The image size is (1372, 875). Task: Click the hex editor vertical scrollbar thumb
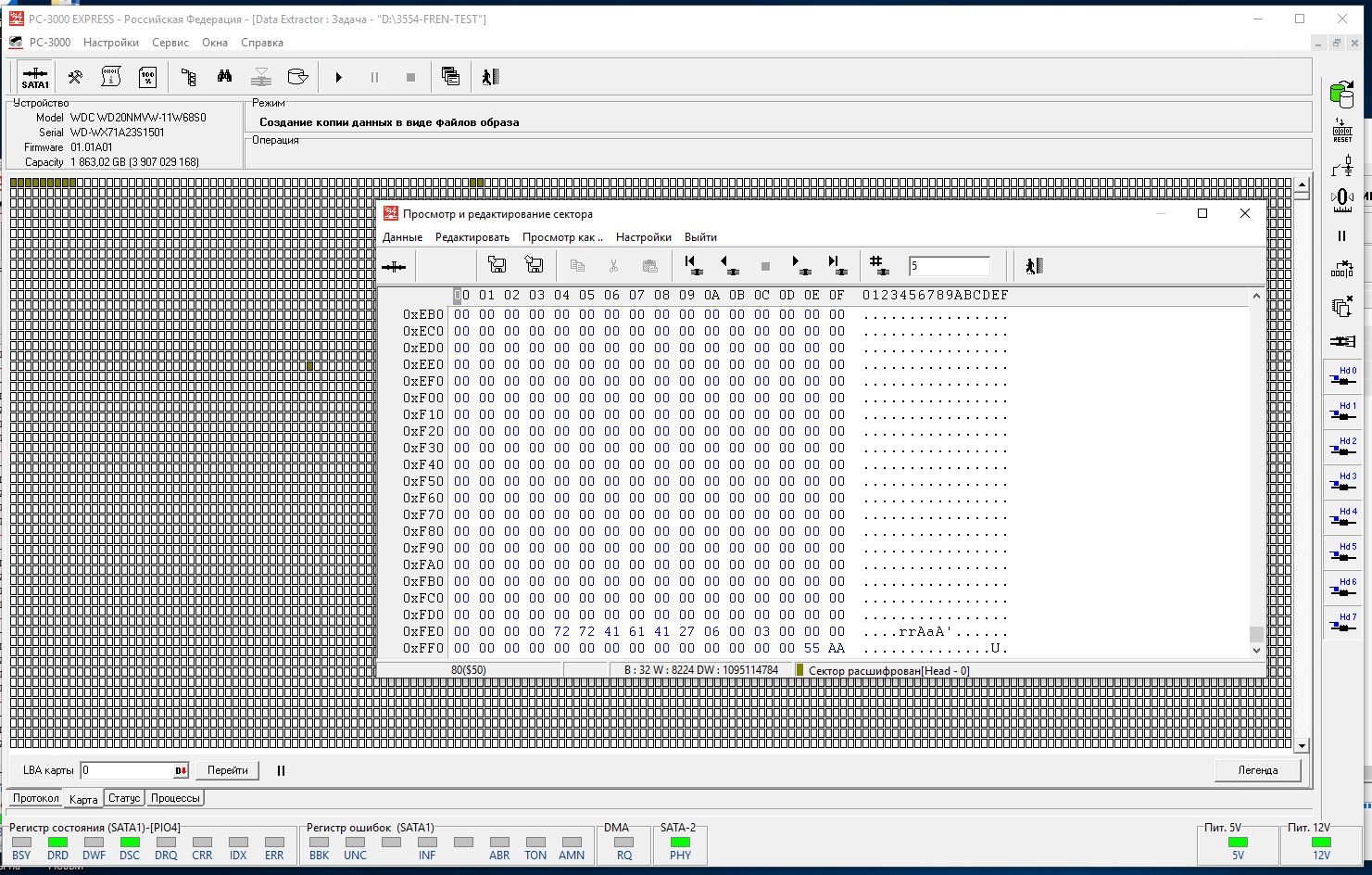1256,634
